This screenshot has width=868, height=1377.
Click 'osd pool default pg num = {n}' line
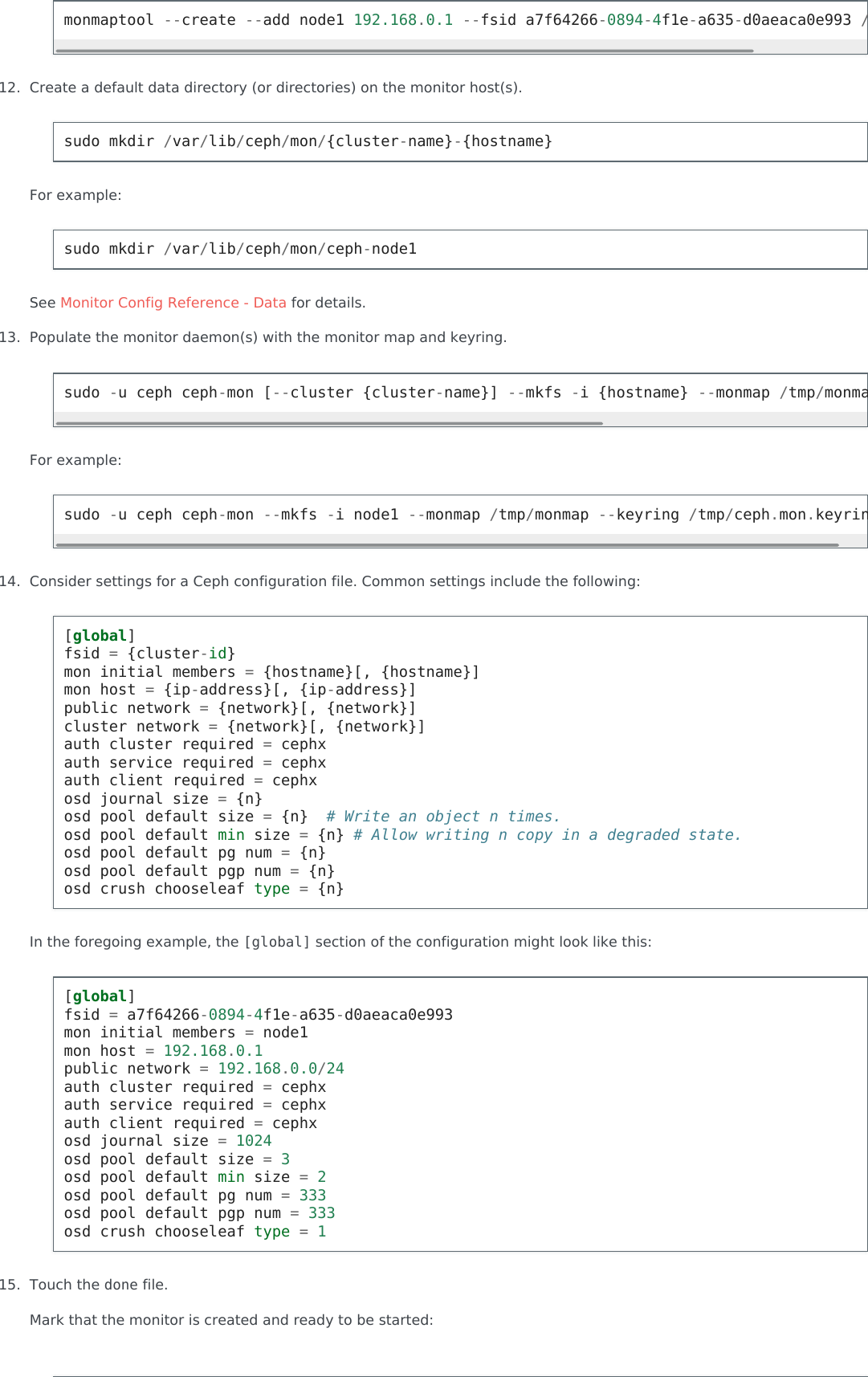coord(194,853)
